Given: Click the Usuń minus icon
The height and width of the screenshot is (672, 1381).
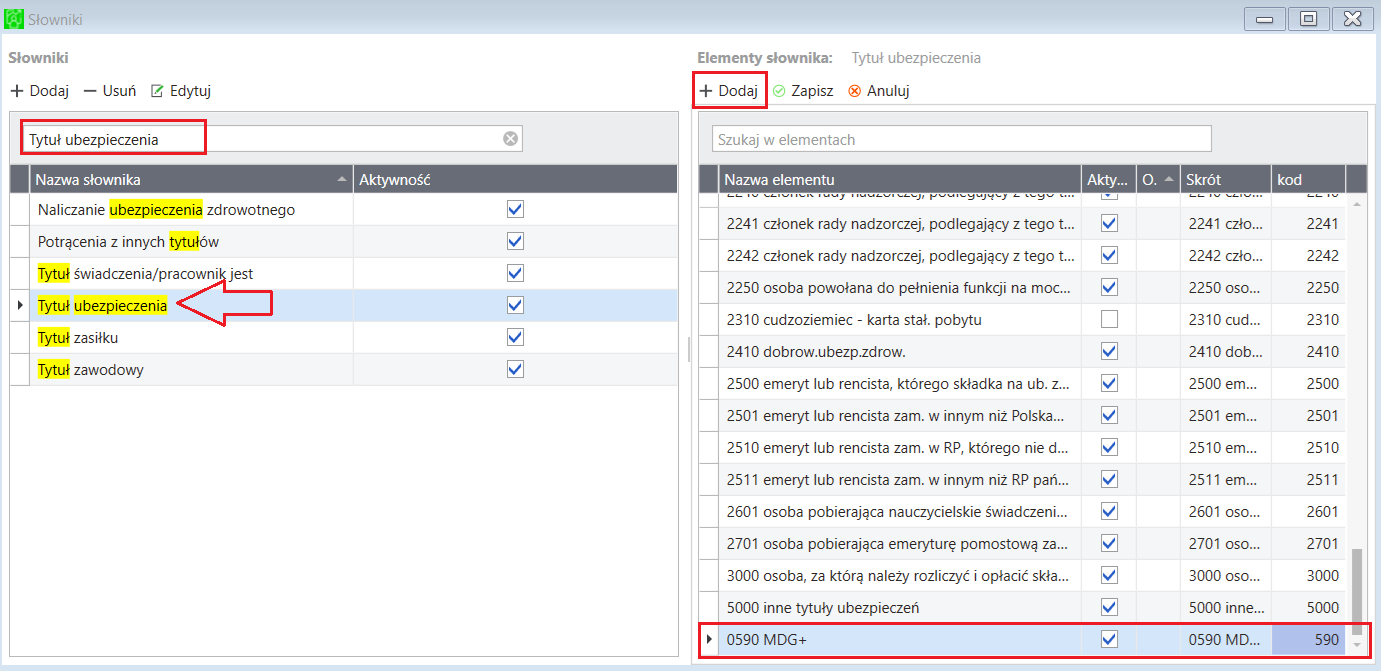Looking at the screenshot, I should point(90,91).
